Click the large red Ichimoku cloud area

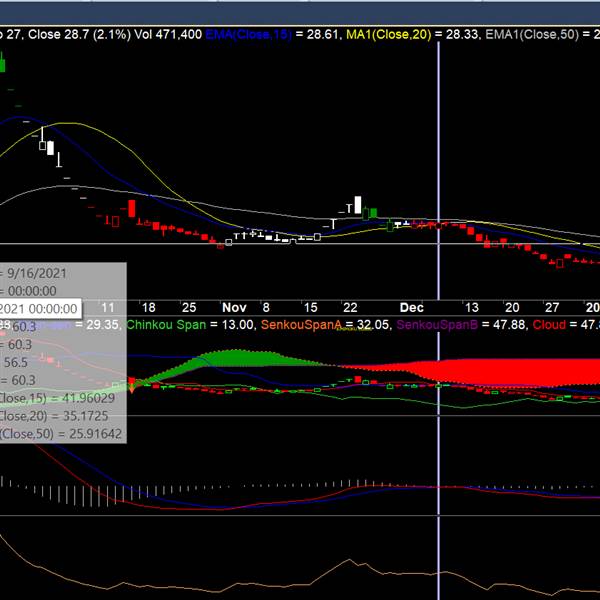click(x=497, y=371)
